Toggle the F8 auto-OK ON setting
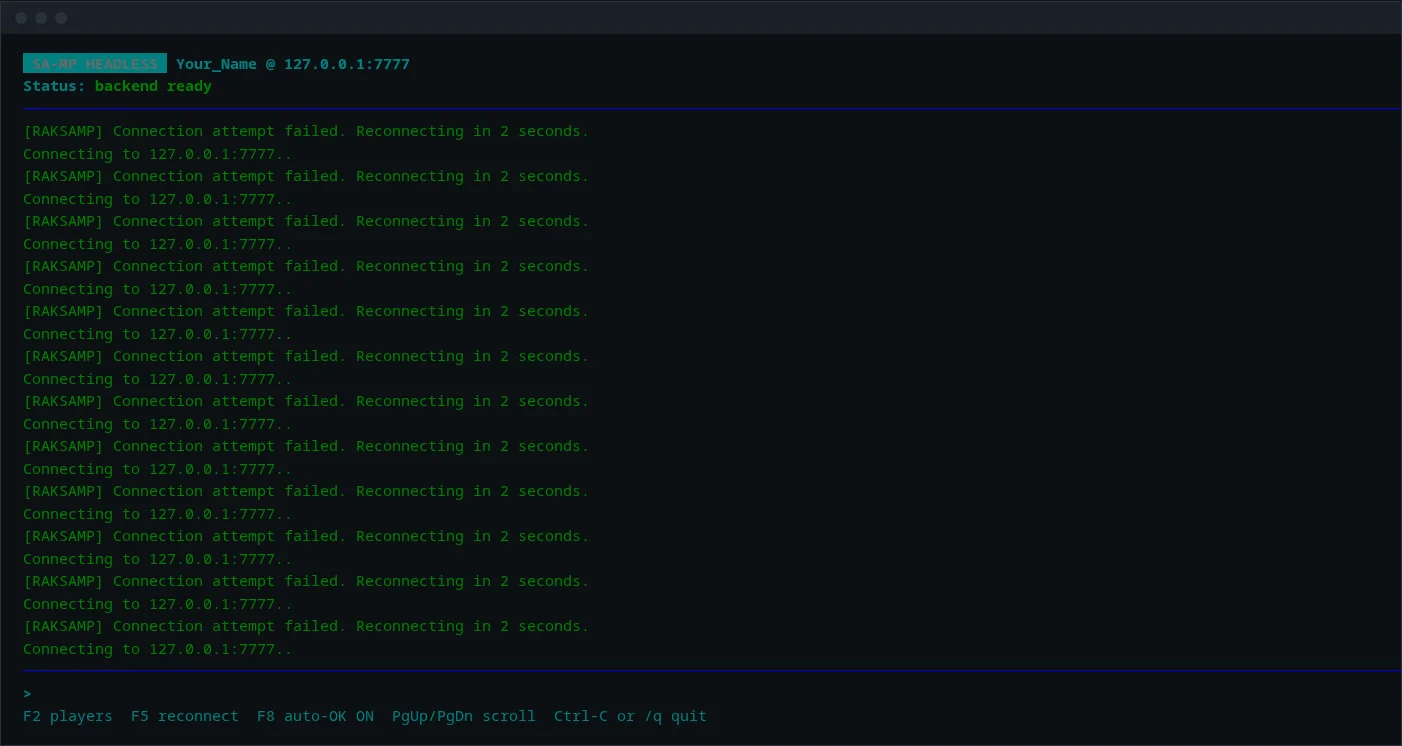1402x746 pixels. (315, 716)
